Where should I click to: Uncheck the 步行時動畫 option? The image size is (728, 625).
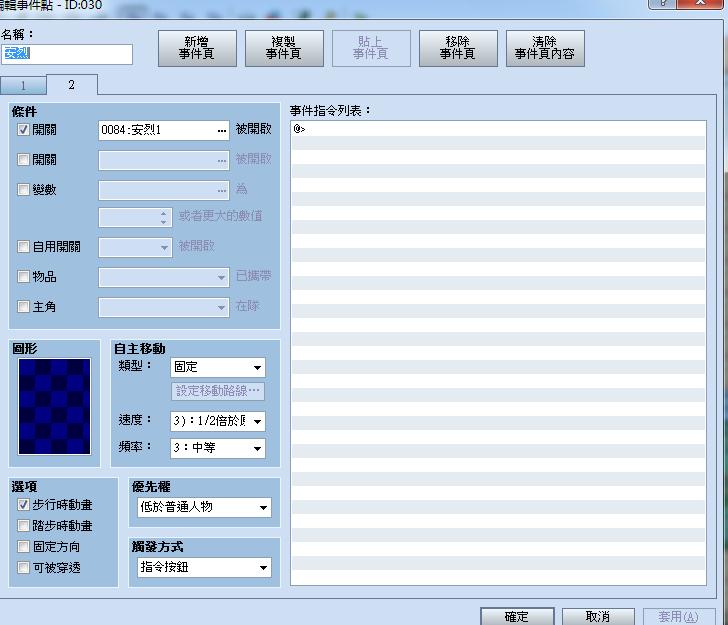click(23, 505)
